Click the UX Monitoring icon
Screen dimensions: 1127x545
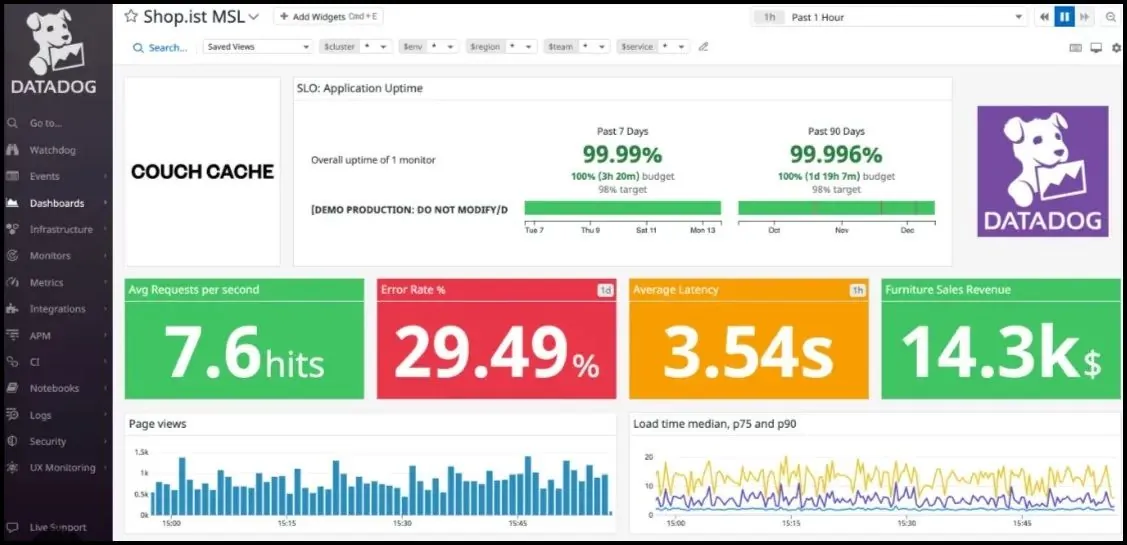(12, 467)
